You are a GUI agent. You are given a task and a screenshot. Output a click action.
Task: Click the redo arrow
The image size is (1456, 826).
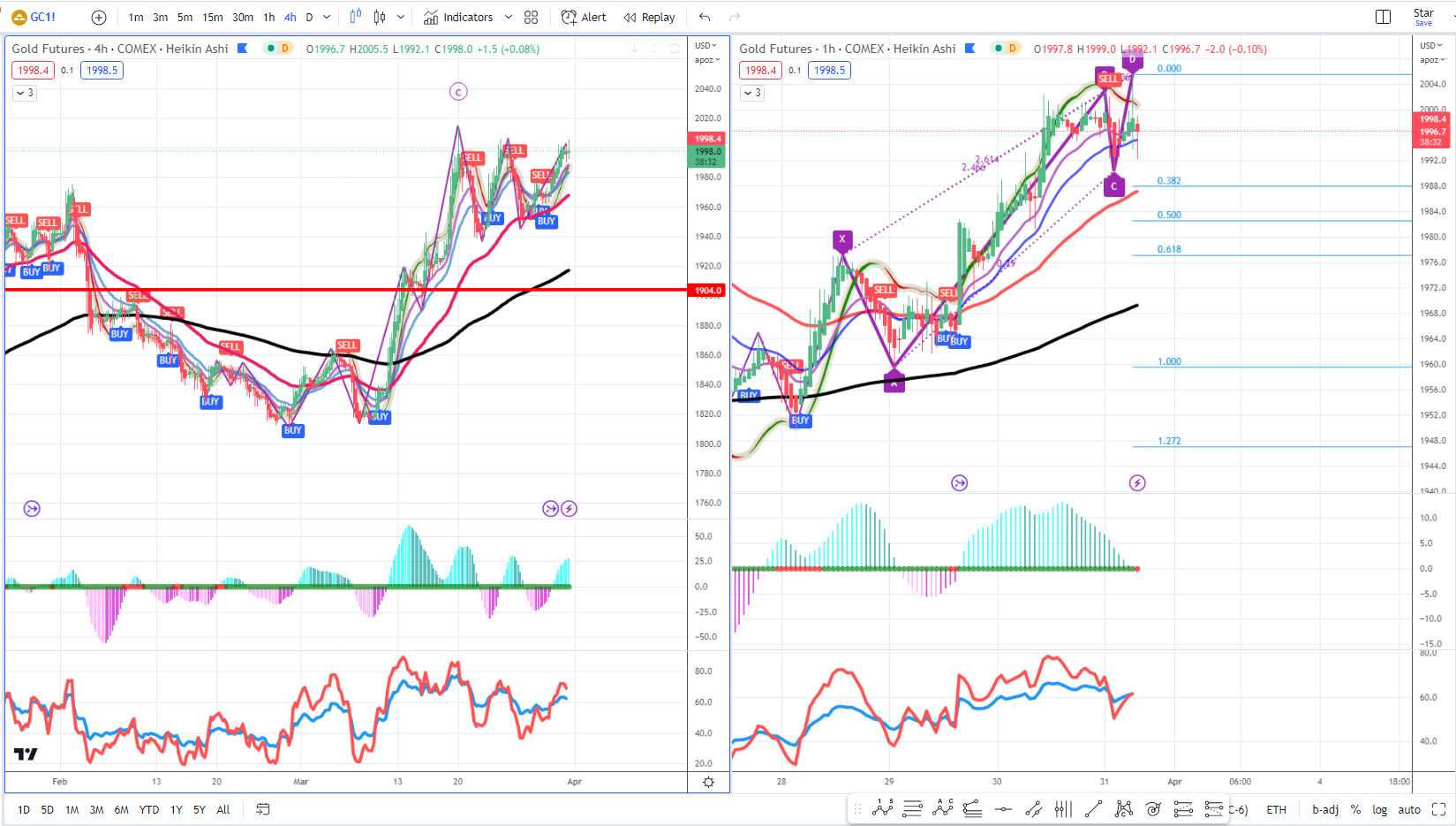click(x=735, y=17)
